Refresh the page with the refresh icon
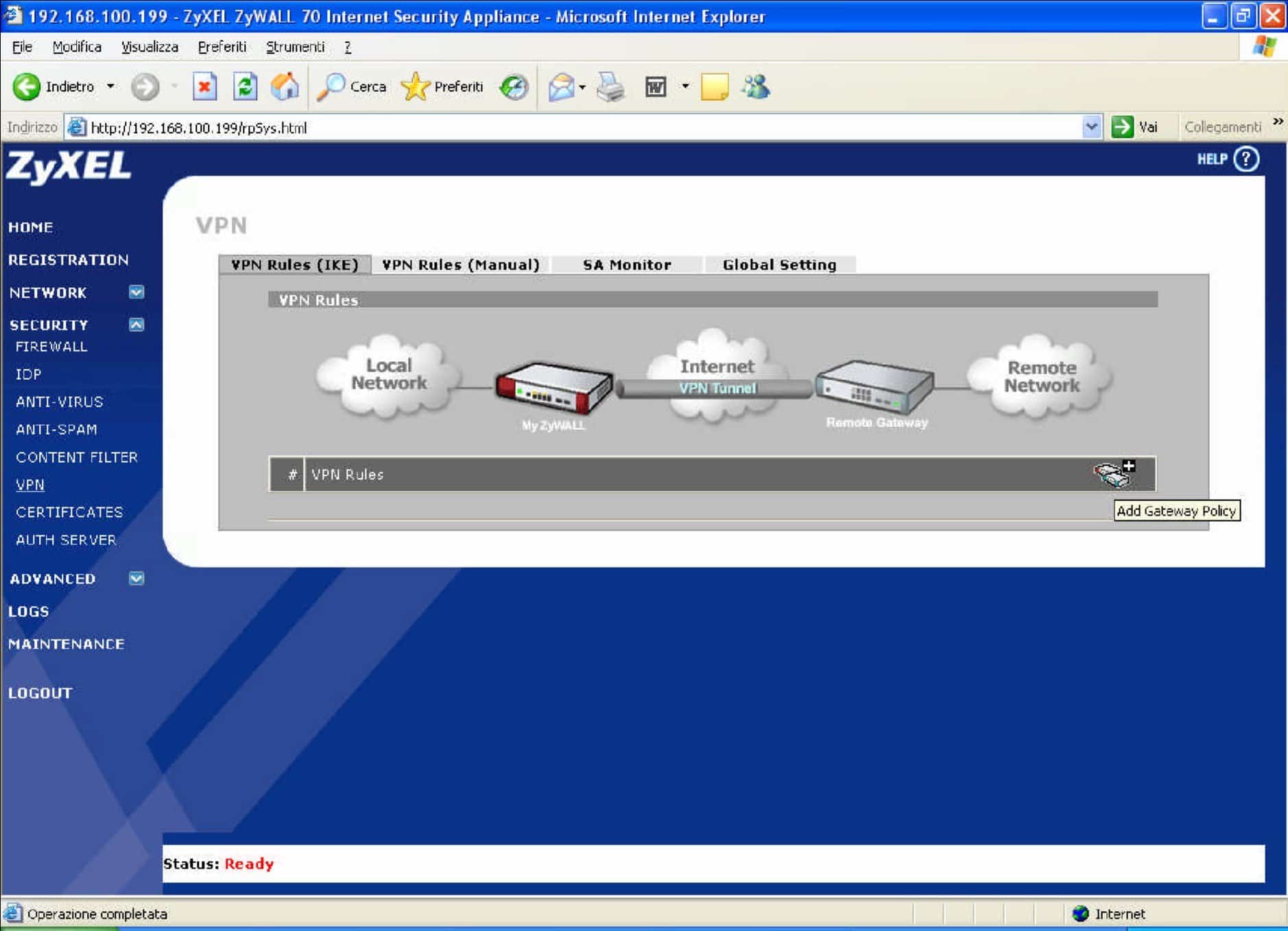1288x931 pixels. coord(245,87)
